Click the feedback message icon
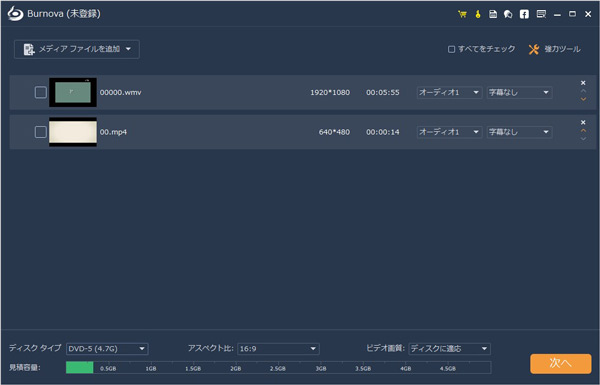The height and width of the screenshot is (385, 600). [541, 14]
